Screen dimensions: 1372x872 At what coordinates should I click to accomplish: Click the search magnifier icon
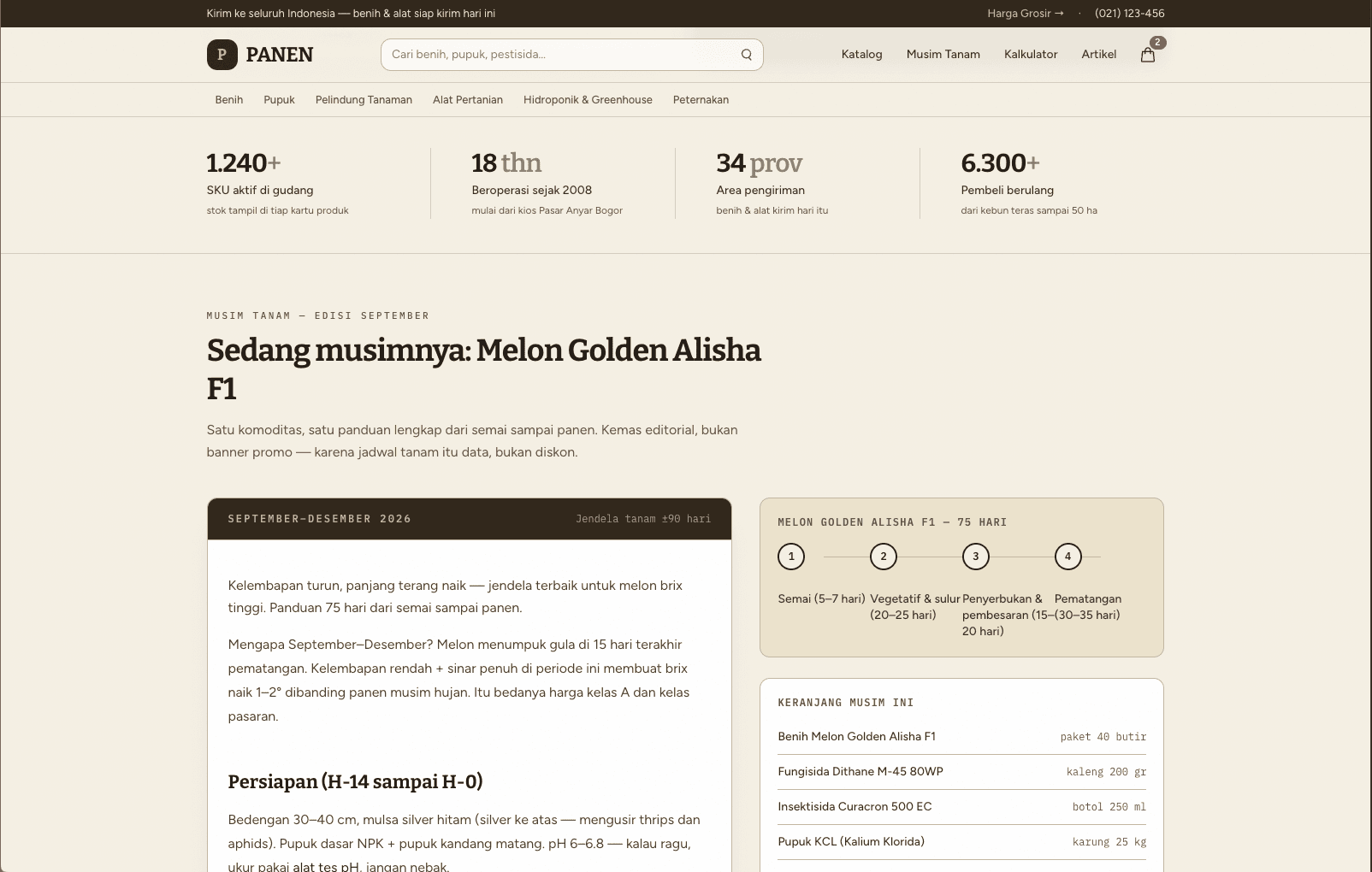[747, 55]
